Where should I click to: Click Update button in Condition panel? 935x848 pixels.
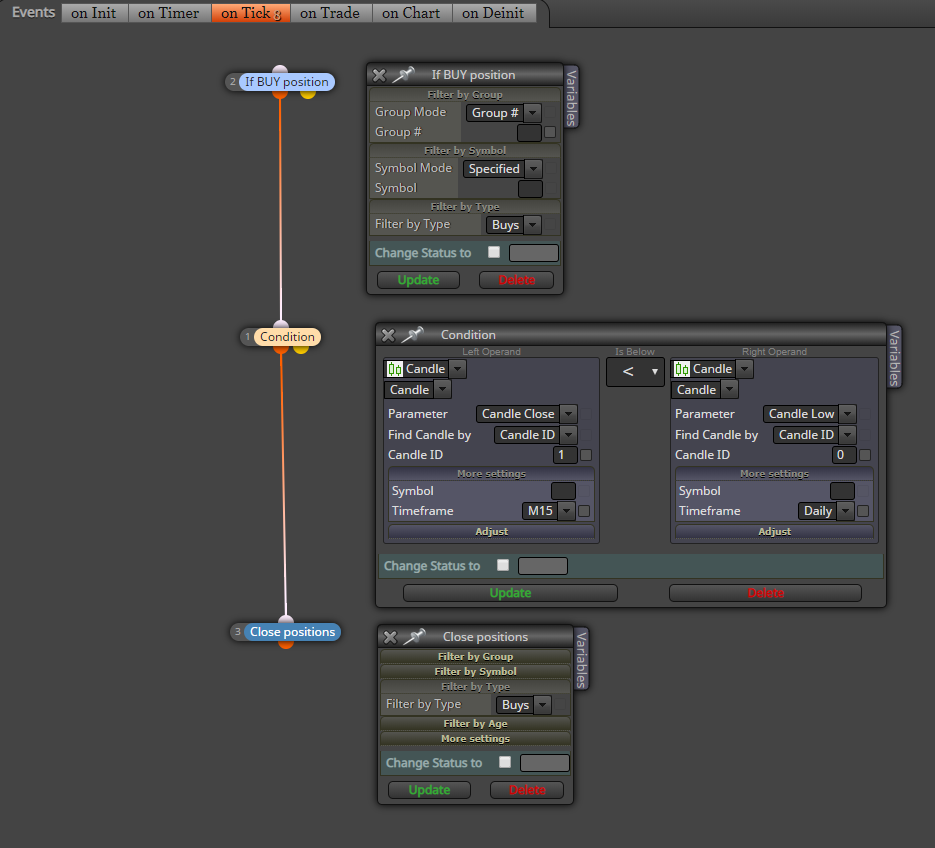pos(510,593)
